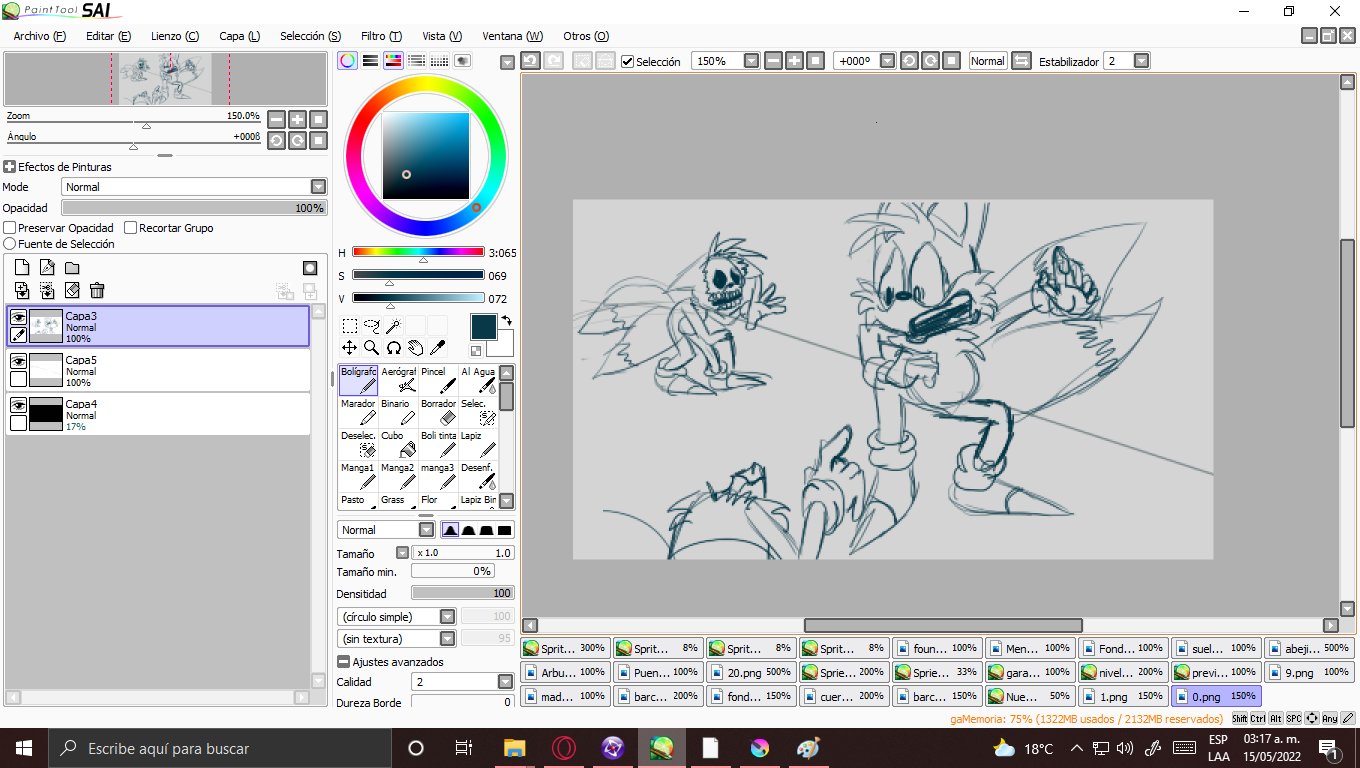Toggle the color wheel panel button

pos(347,60)
